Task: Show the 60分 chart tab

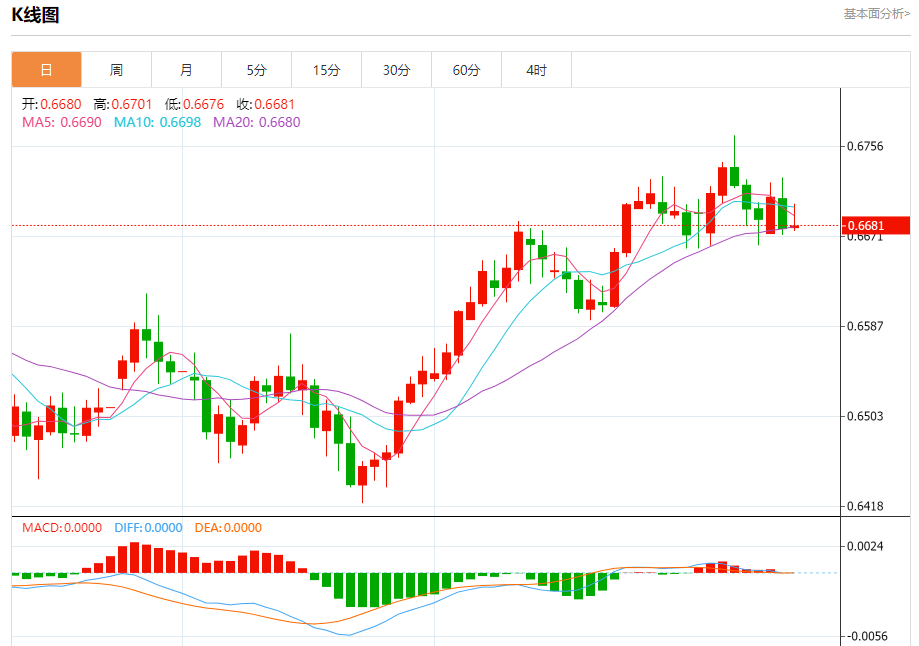Action: [466, 70]
